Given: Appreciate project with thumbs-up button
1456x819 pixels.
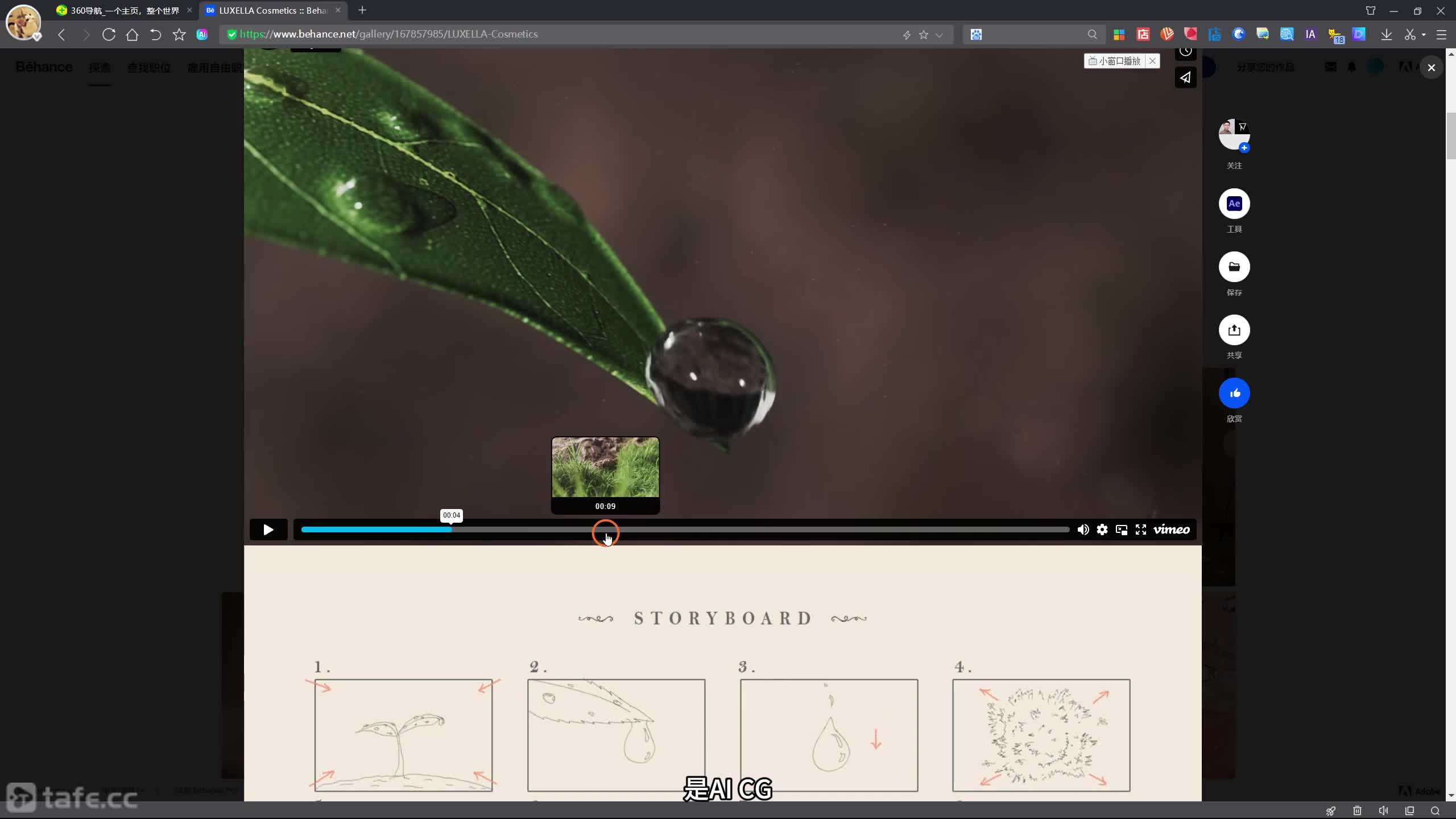Looking at the screenshot, I should (1234, 393).
